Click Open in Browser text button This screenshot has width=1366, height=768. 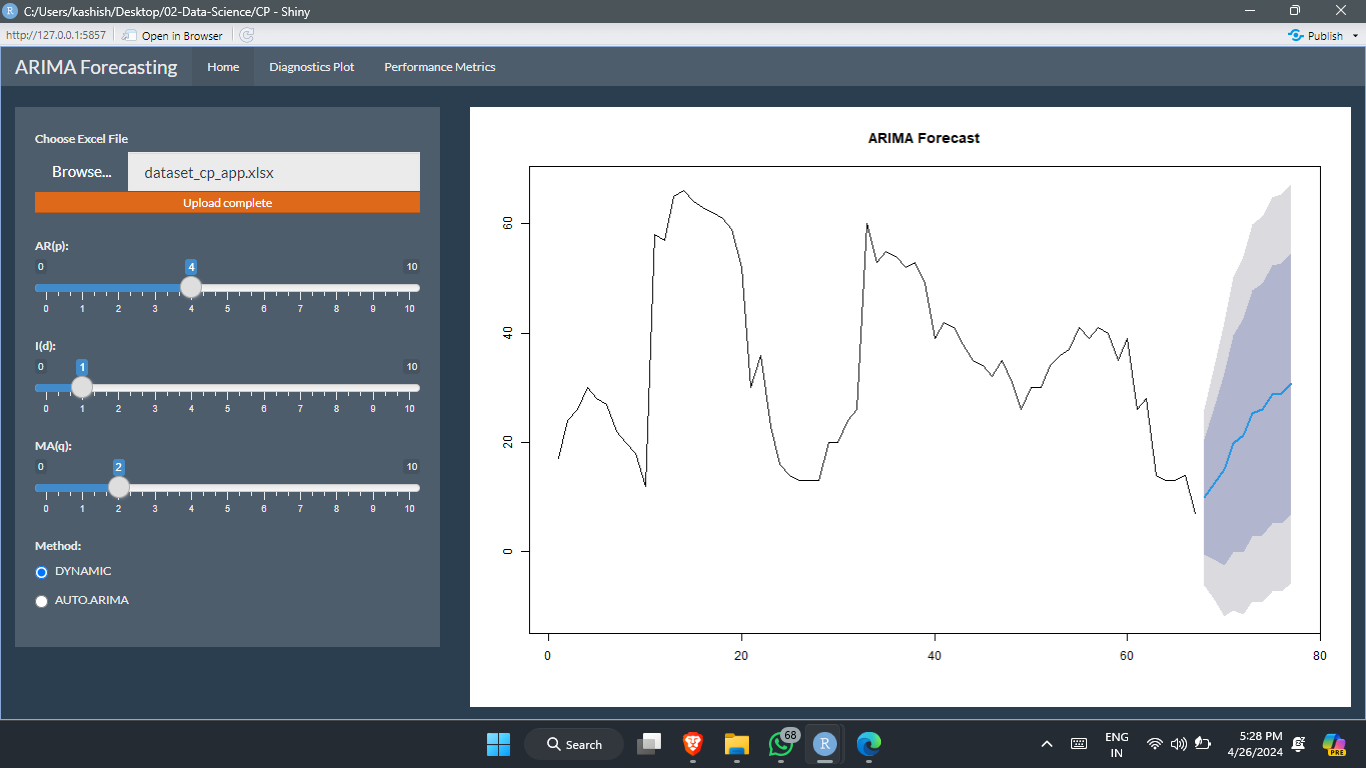[182, 36]
